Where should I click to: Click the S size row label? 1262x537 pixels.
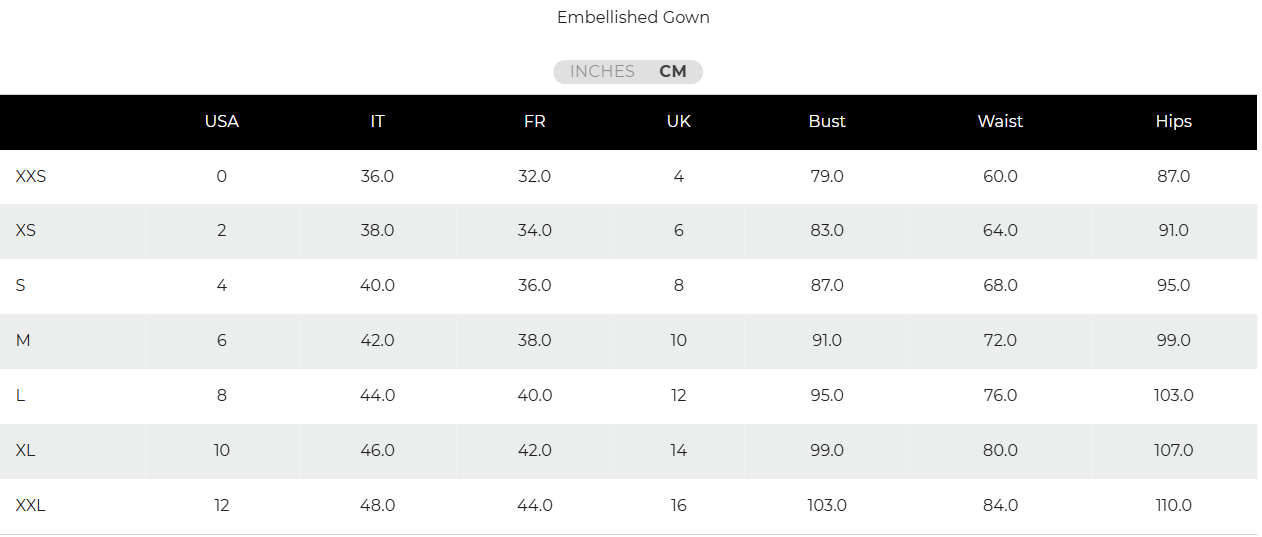tap(21, 286)
